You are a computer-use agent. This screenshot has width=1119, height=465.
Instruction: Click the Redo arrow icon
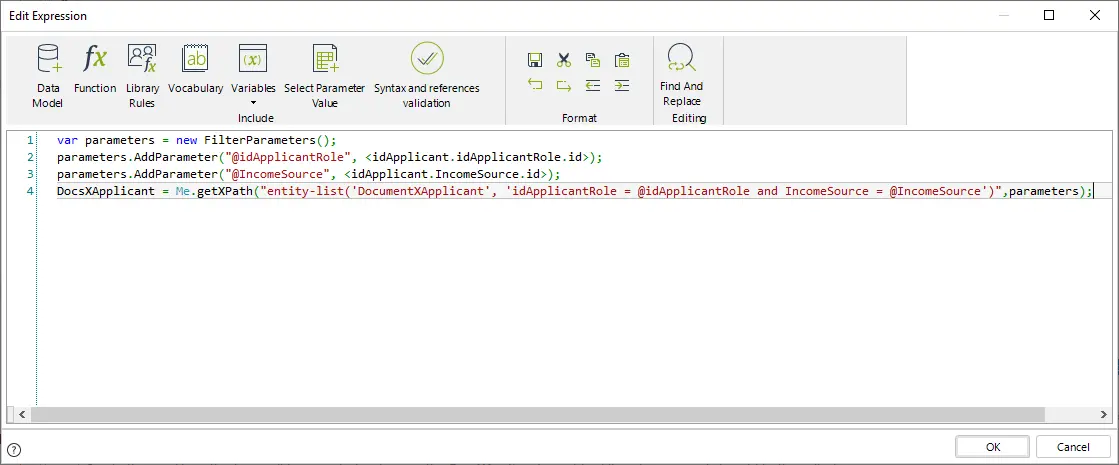[564, 85]
